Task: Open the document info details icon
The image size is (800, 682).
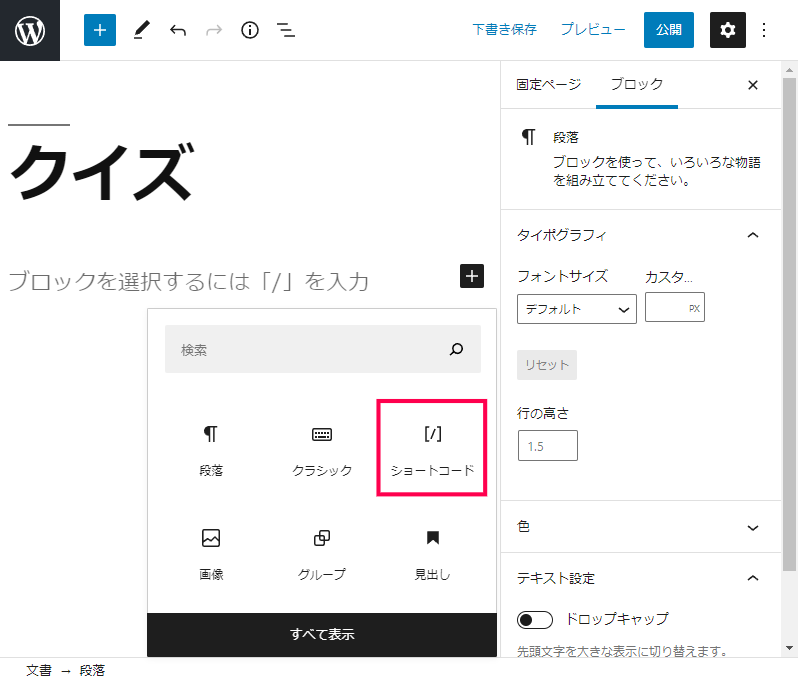Action: [x=250, y=30]
